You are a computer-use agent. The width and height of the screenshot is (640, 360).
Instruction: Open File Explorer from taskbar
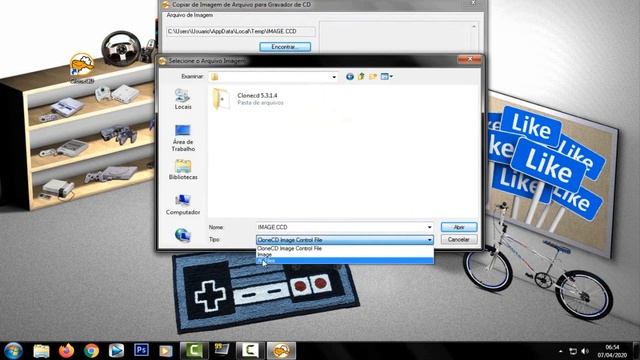tap(41, 351)
